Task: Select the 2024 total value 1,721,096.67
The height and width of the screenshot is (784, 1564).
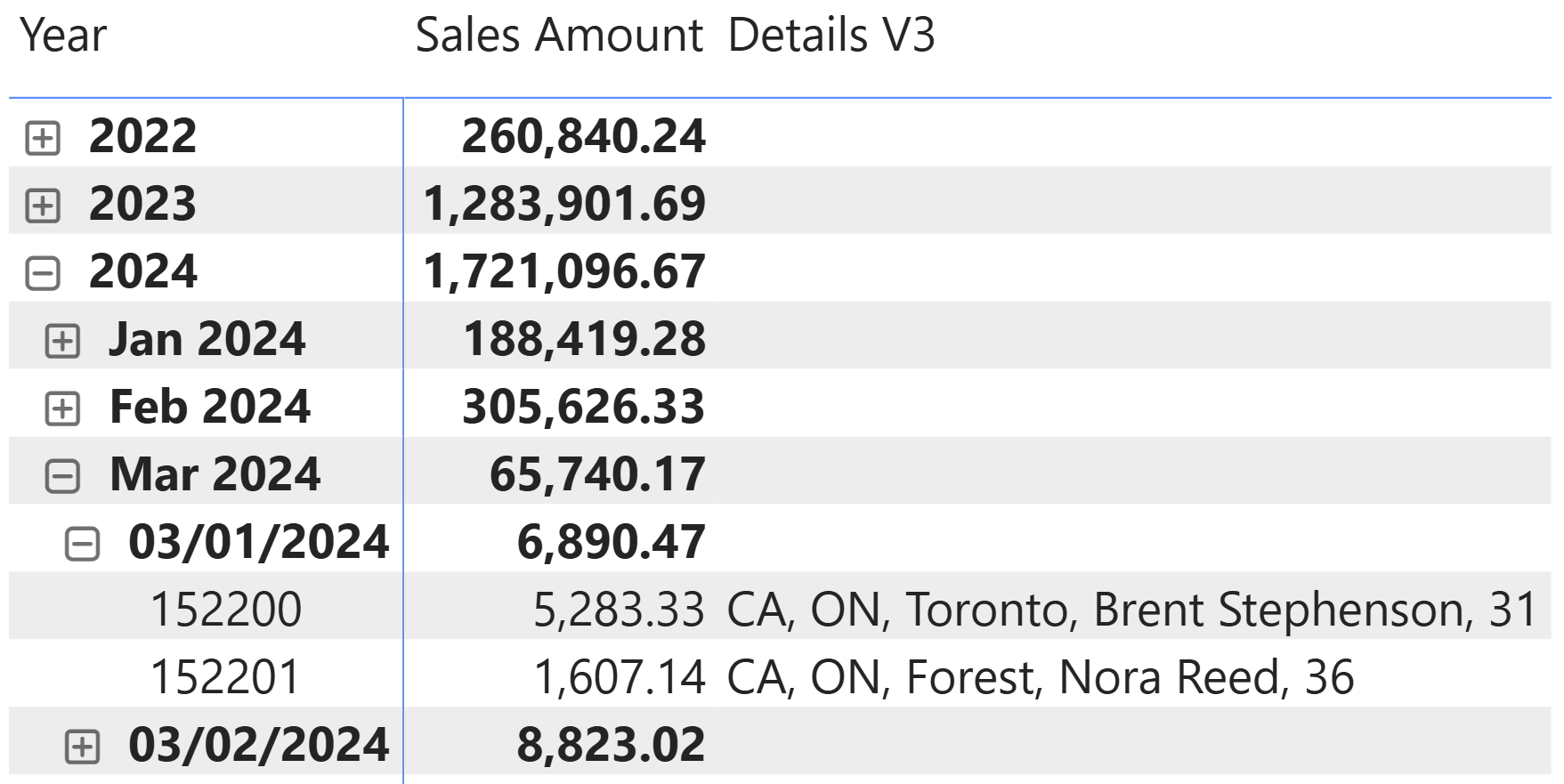Action: pos(564,271)
